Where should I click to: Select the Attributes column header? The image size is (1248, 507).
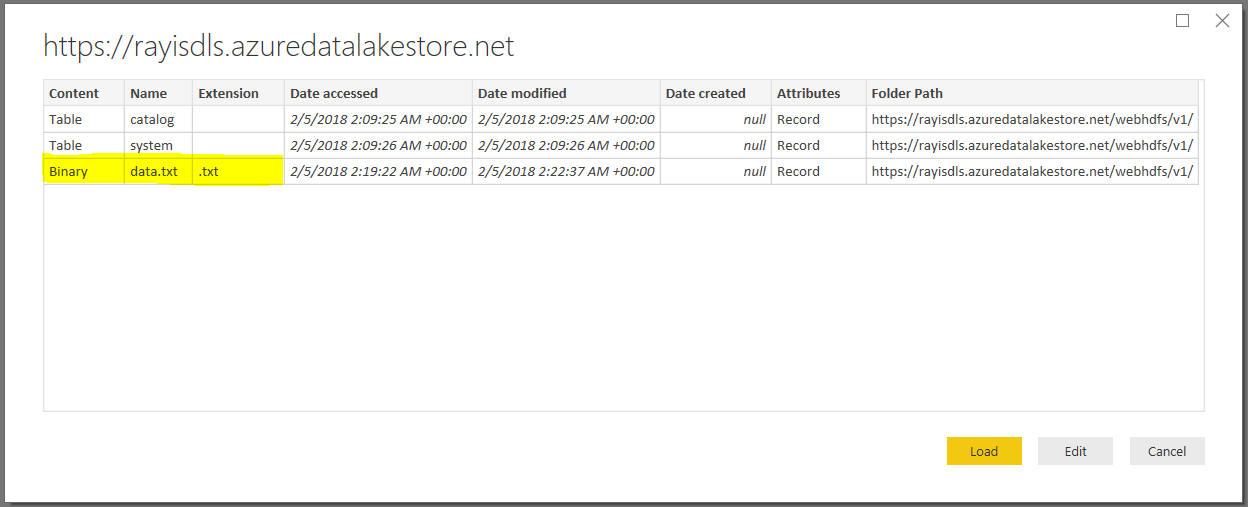pos(809,93)
